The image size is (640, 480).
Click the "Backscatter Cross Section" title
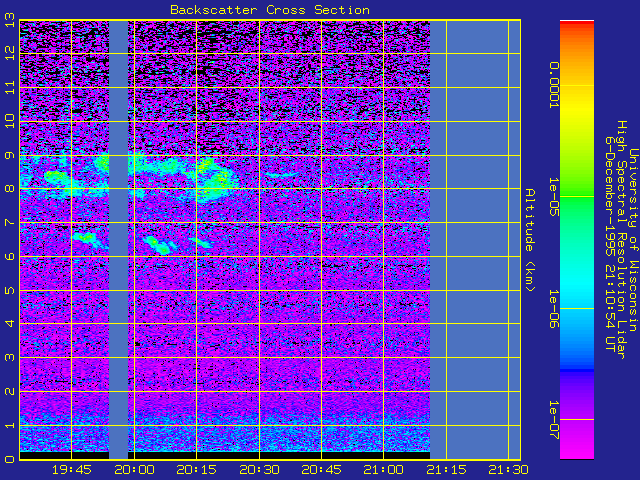[x=270, y=10]
